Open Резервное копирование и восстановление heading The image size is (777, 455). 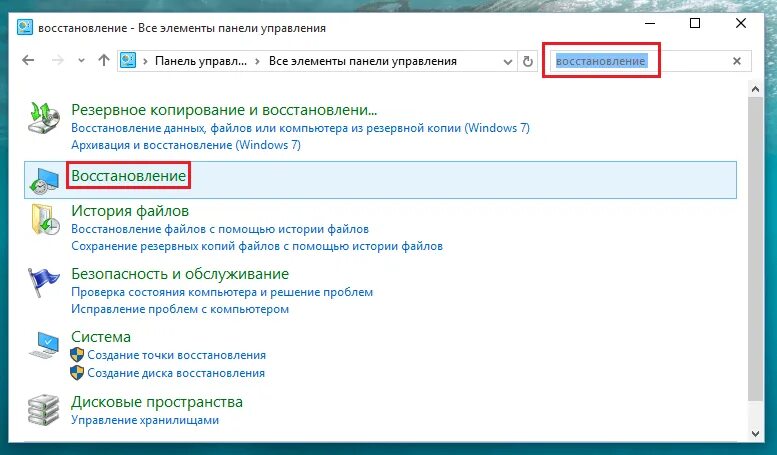224,110
